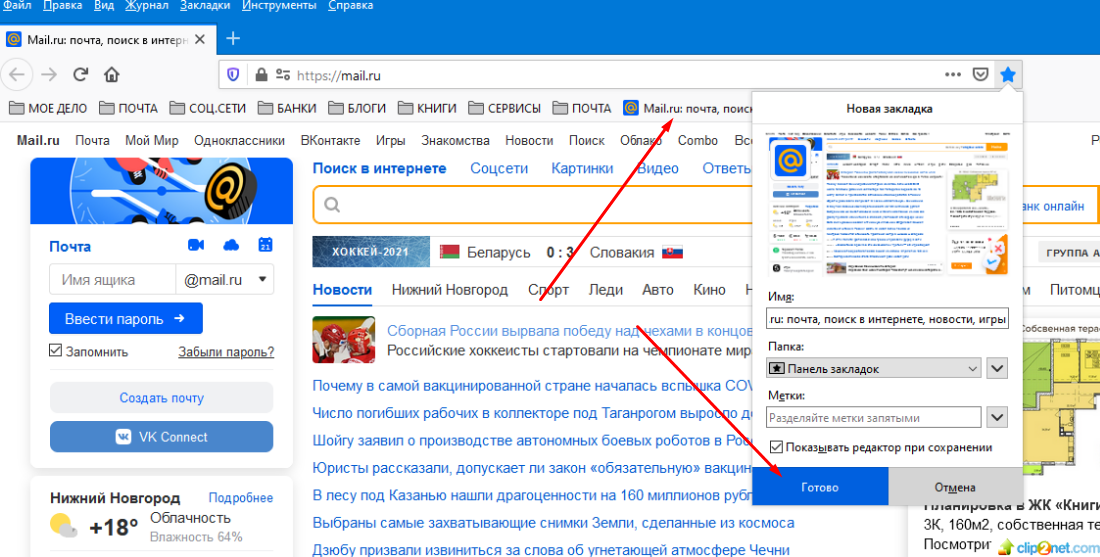Open the ХОККЕЙ-2021 banner
Image resolution: width=1100 pixels, height=557 pixels.
(370, 252)
